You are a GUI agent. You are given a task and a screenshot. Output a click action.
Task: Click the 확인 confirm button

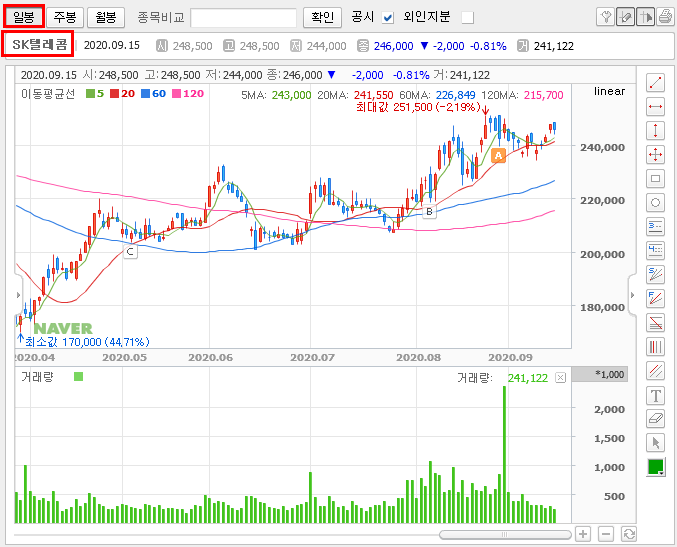pyautogui.click(x=323, y=17)
